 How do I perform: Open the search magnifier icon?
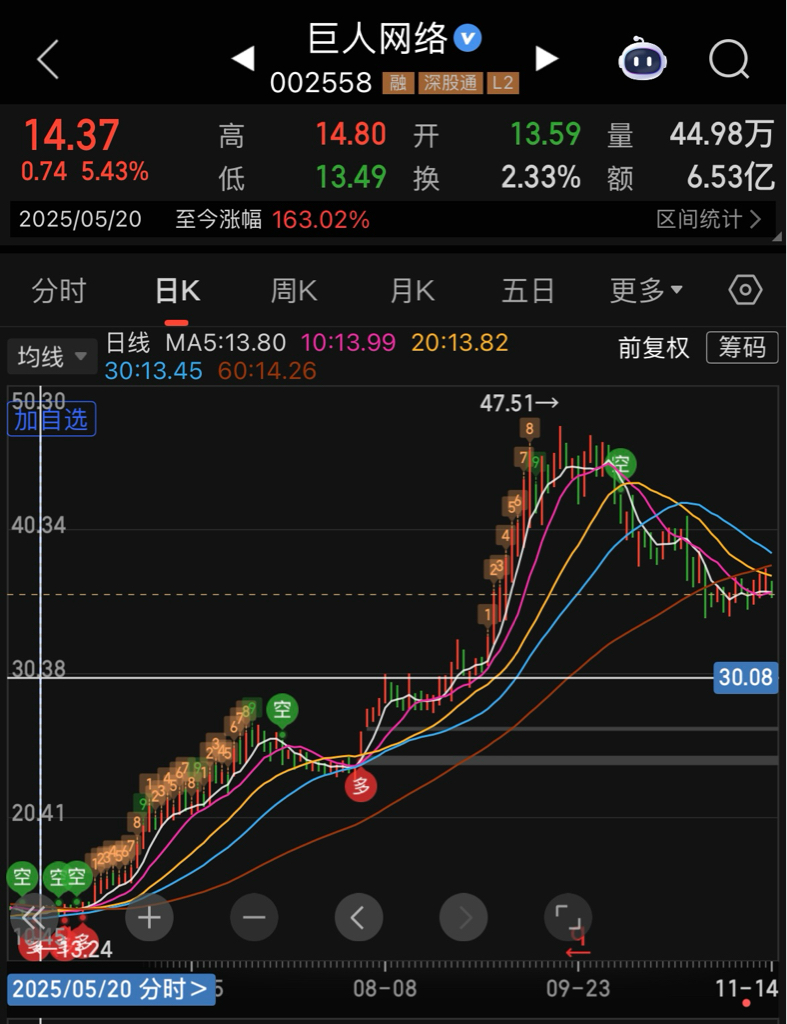(729, 59)
